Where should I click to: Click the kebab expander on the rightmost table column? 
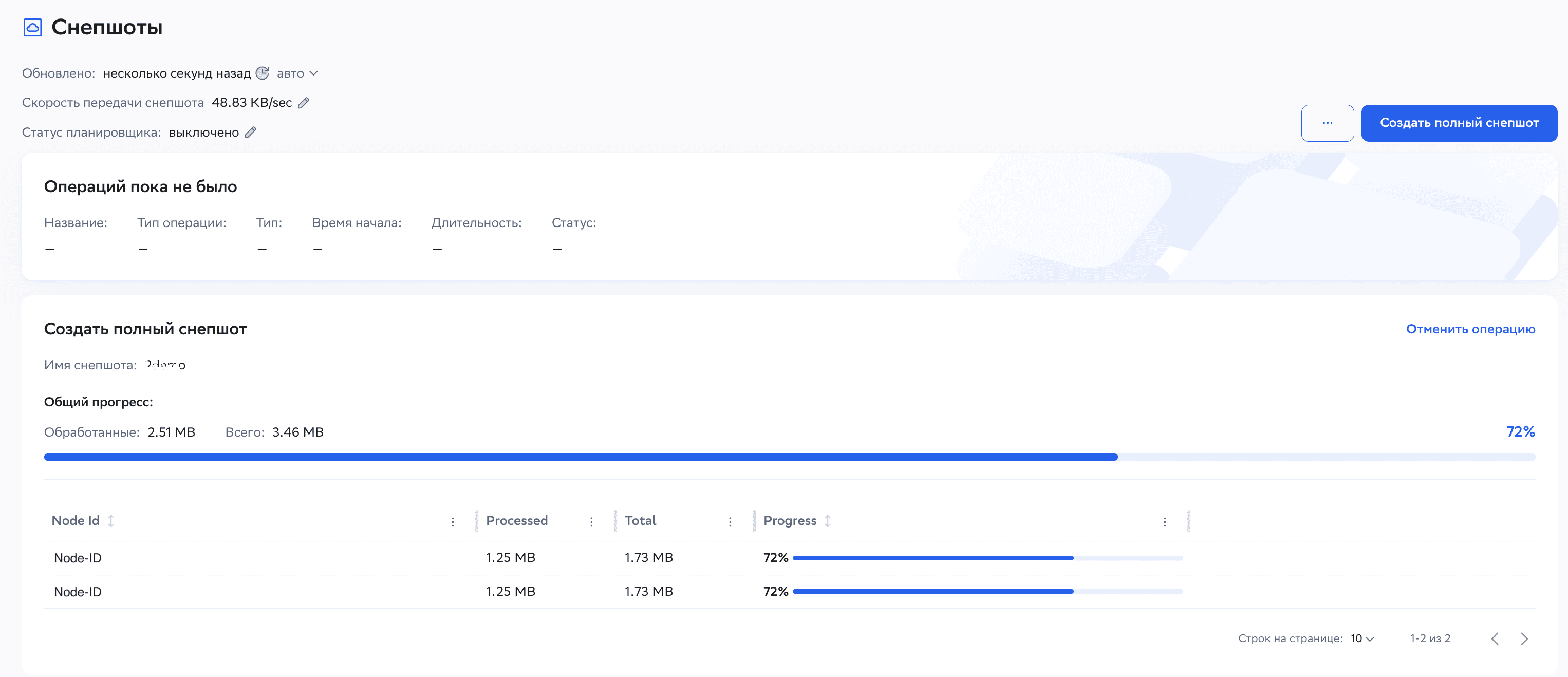pos(1165,521)
